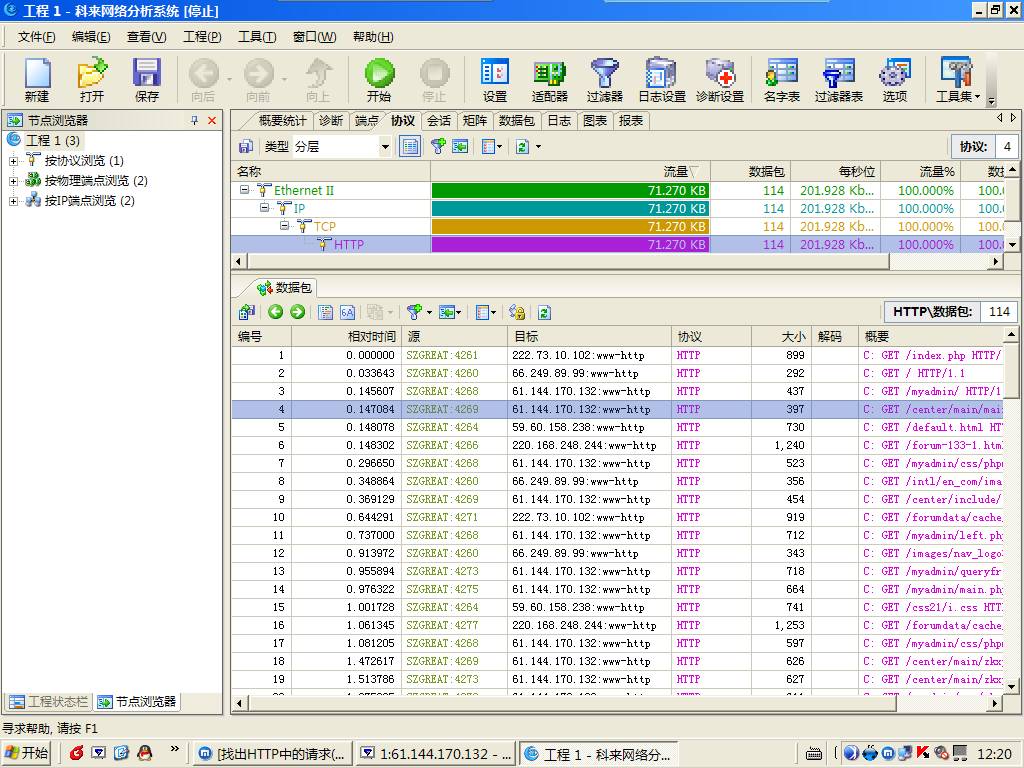Pin the 节点浏览器 panel
This screenshot has width=1024, height=768.
point(195,120)
